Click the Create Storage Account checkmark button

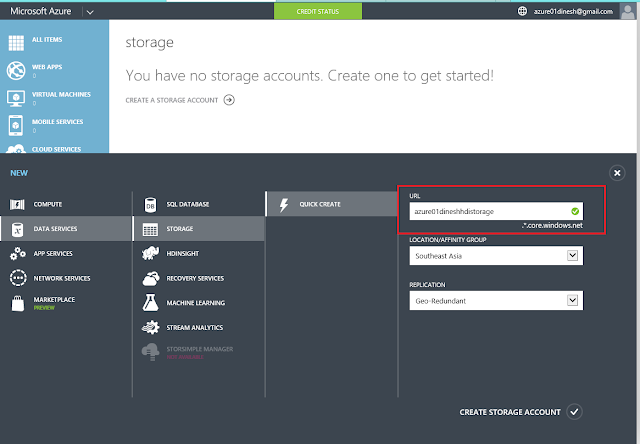(x=573, y=412)
